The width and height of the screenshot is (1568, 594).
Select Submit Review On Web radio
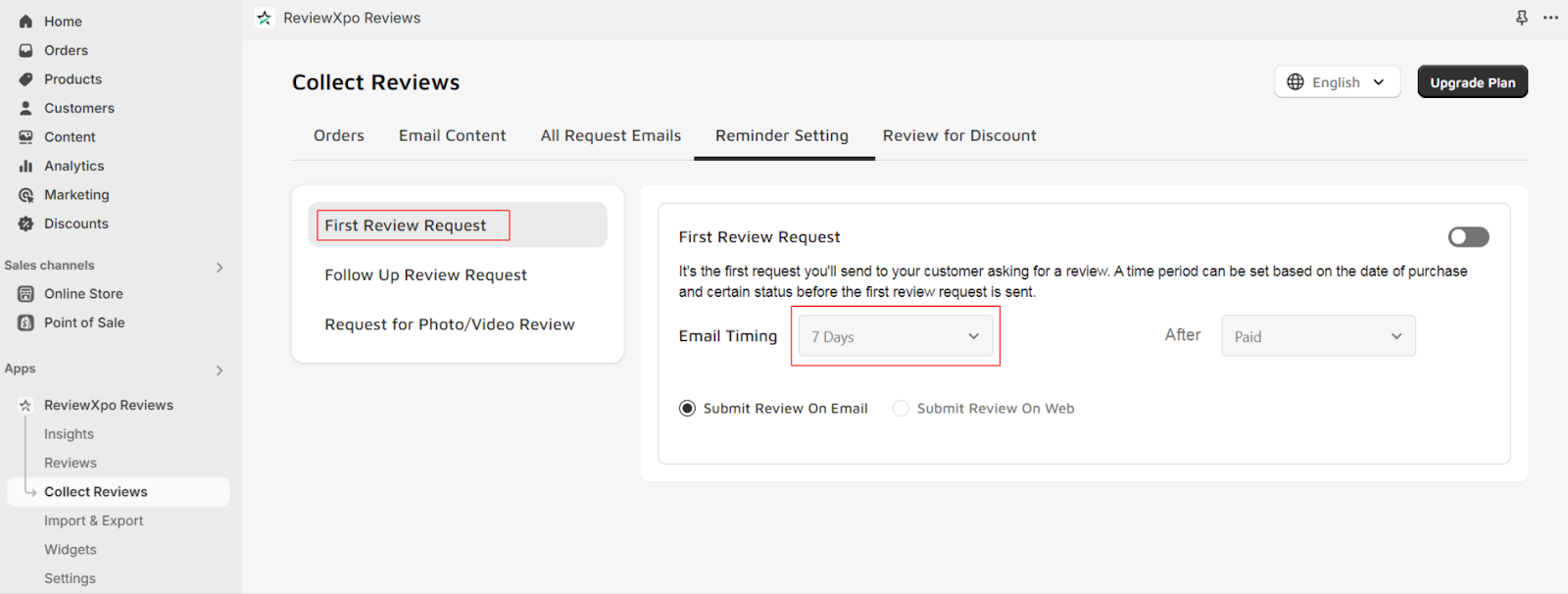coord(901,409)
